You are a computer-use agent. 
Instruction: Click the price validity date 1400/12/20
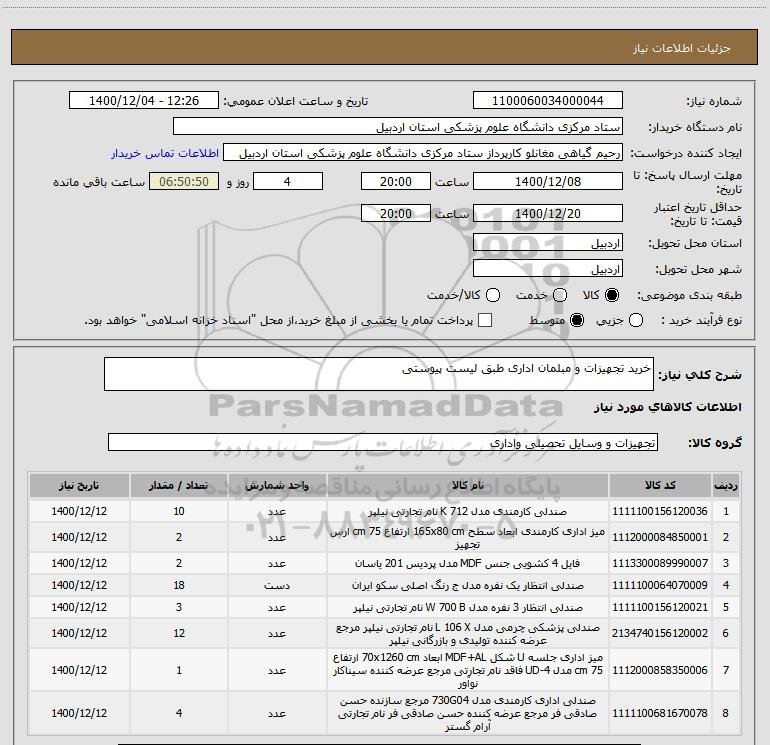pos(548,213)
